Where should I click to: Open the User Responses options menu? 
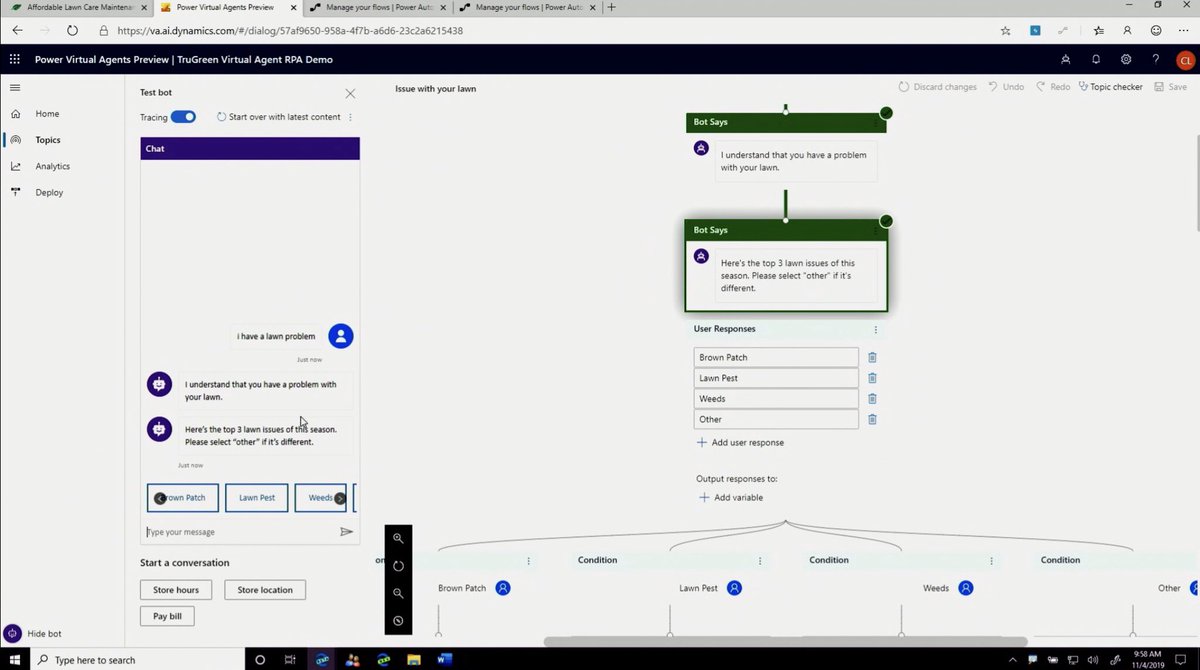(876, 329)
